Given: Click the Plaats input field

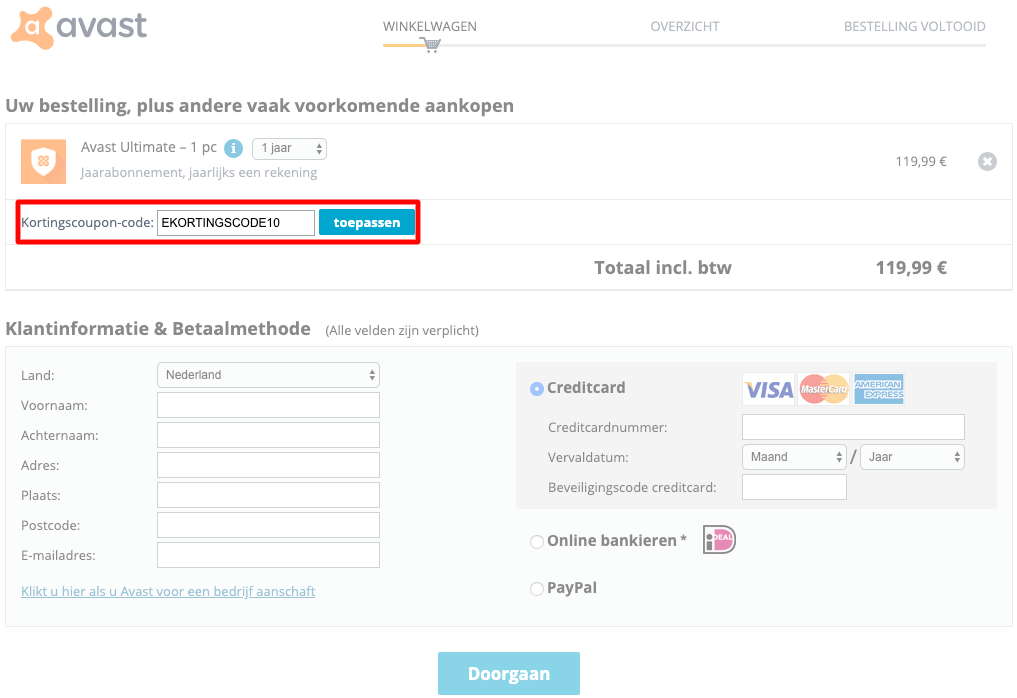Looking at the screenshot, I should click(x=268, y=495).
